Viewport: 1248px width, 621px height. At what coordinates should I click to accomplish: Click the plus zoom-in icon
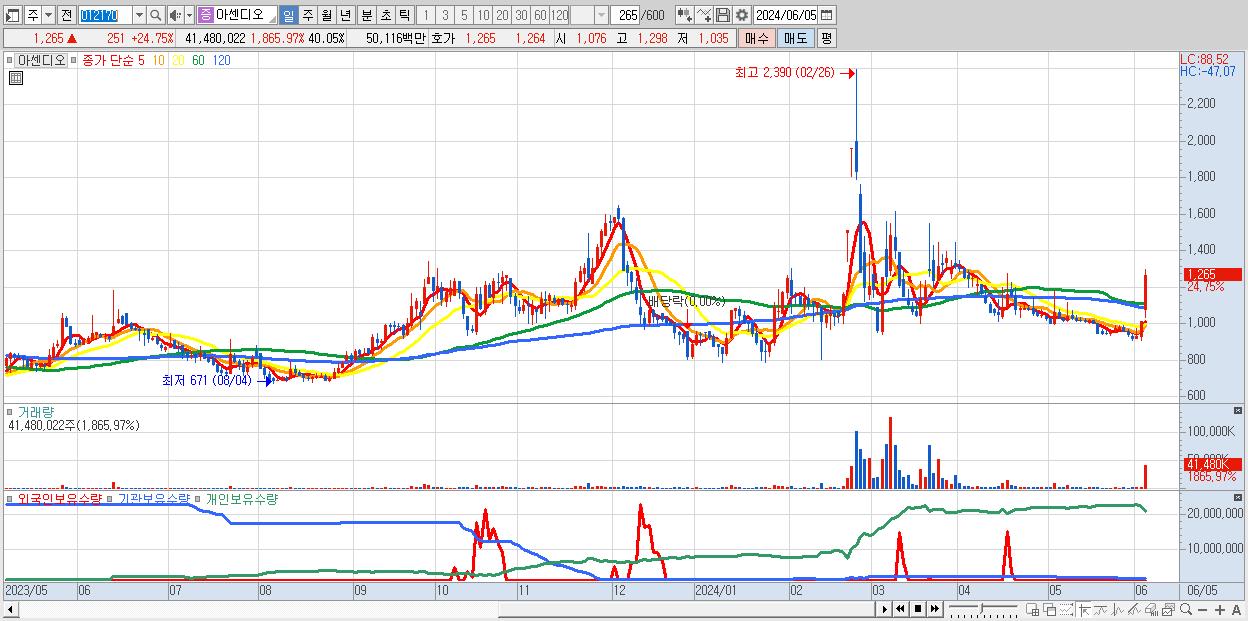1220,609
